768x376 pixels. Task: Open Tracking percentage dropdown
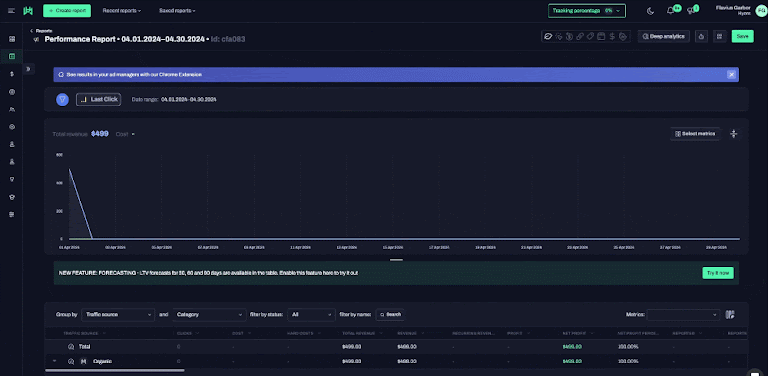pyautogui.click(x=587, y=11)
